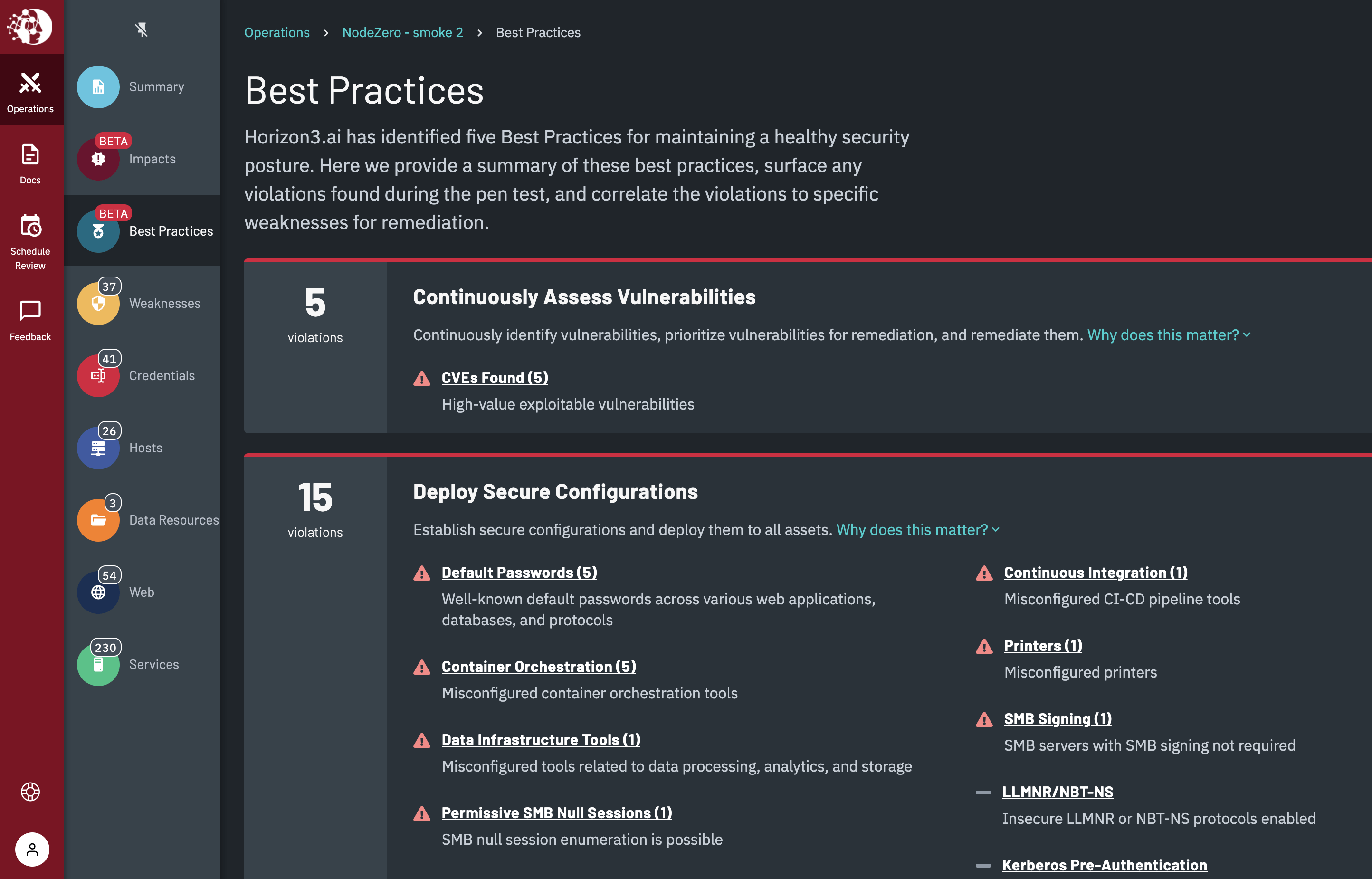This screenshot has height=879, width=1372.
Task: Open the Summary section
Action: 98,87
